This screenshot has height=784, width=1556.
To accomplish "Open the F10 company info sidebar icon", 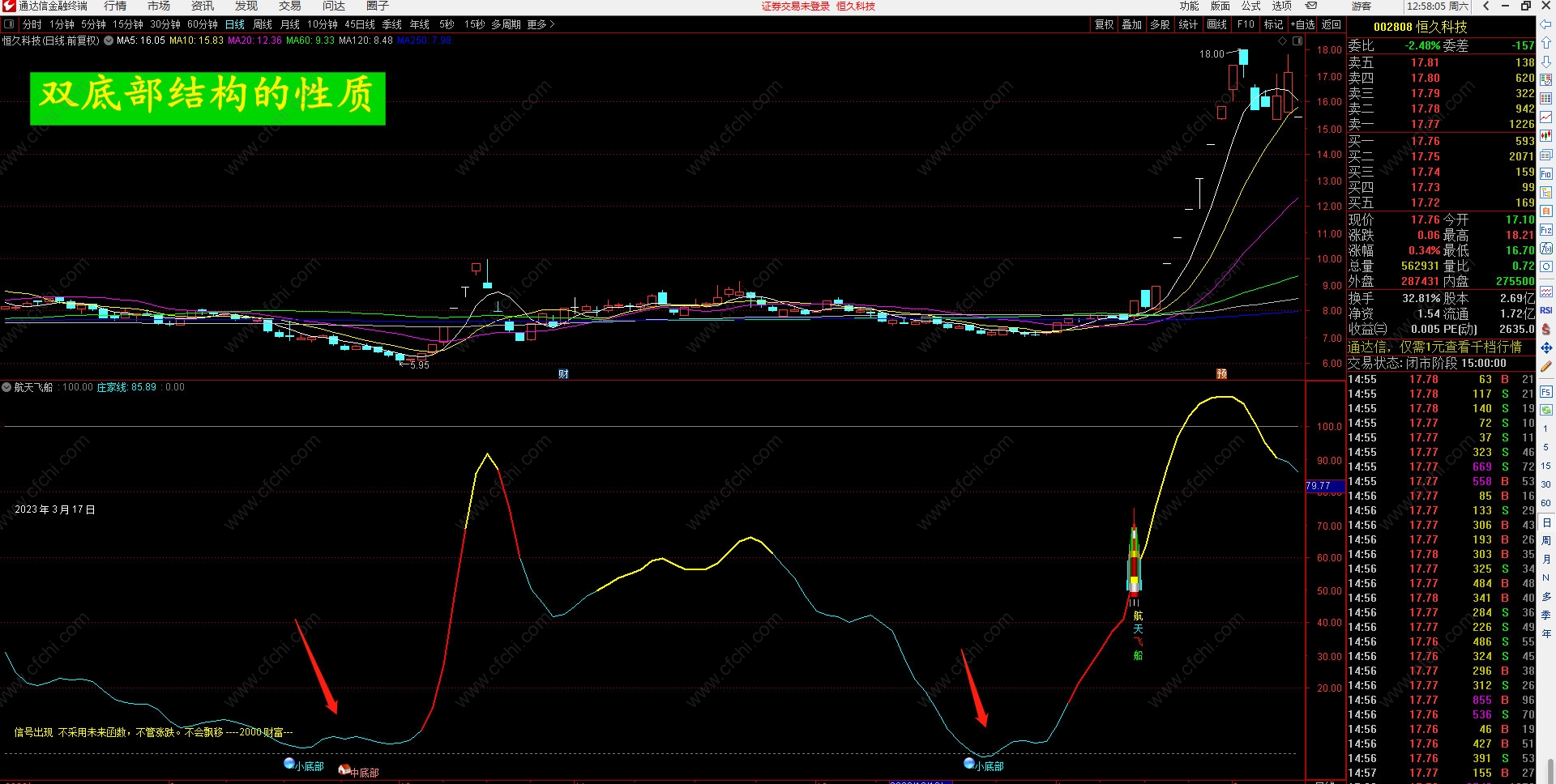I will click(x=1546, y=174).
